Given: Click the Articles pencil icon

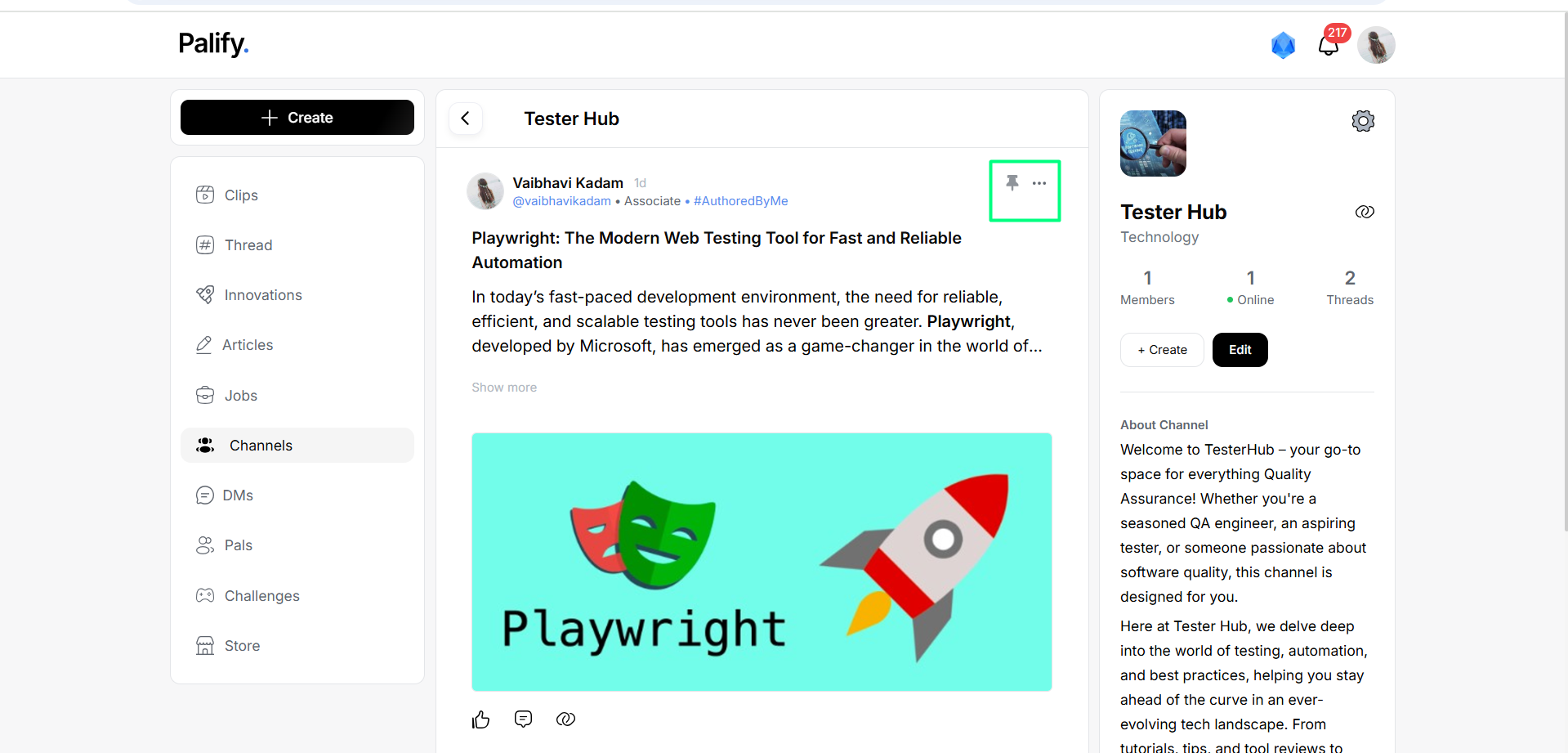Looking at the screenshot, I should tap(204, 345).
